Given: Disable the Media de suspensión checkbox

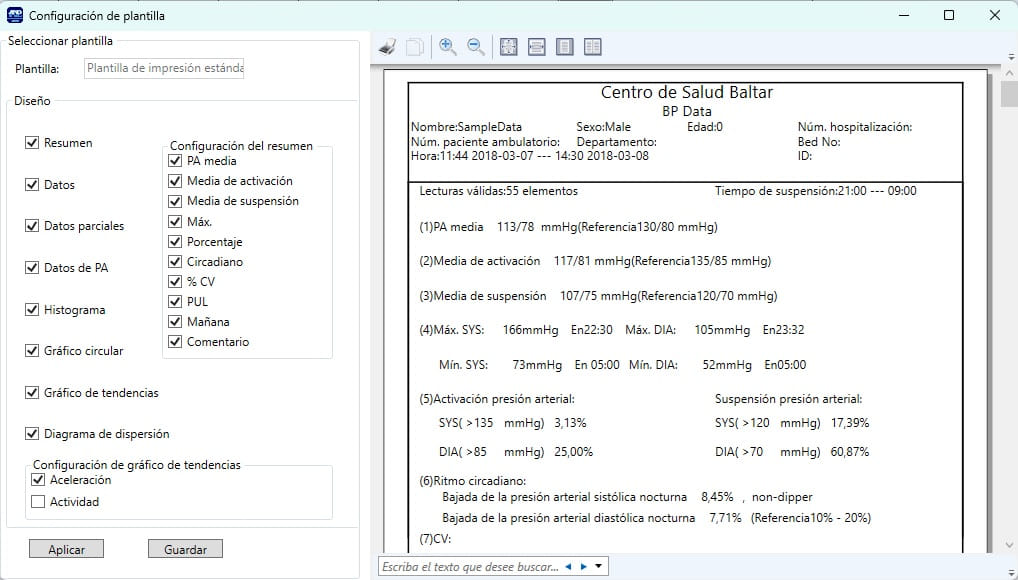Looking at the screenshot, I should (x=175, y=201).
